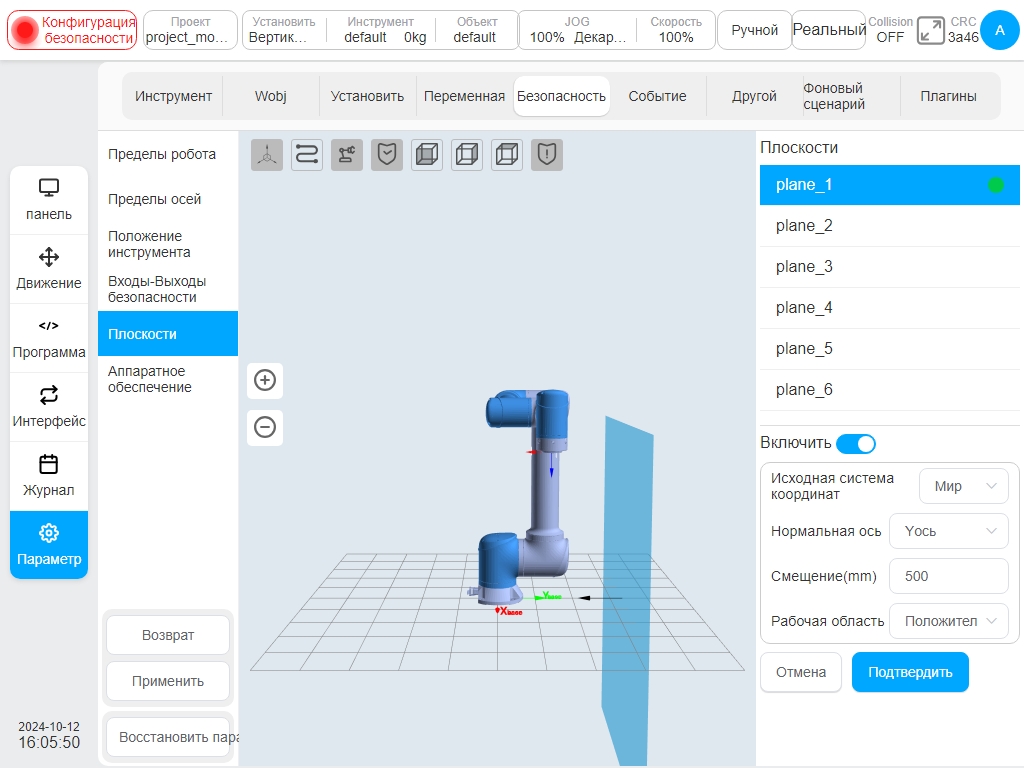Click the CRC 3a46 checksum label
The image size is (1024, 768).
(963, 30)
